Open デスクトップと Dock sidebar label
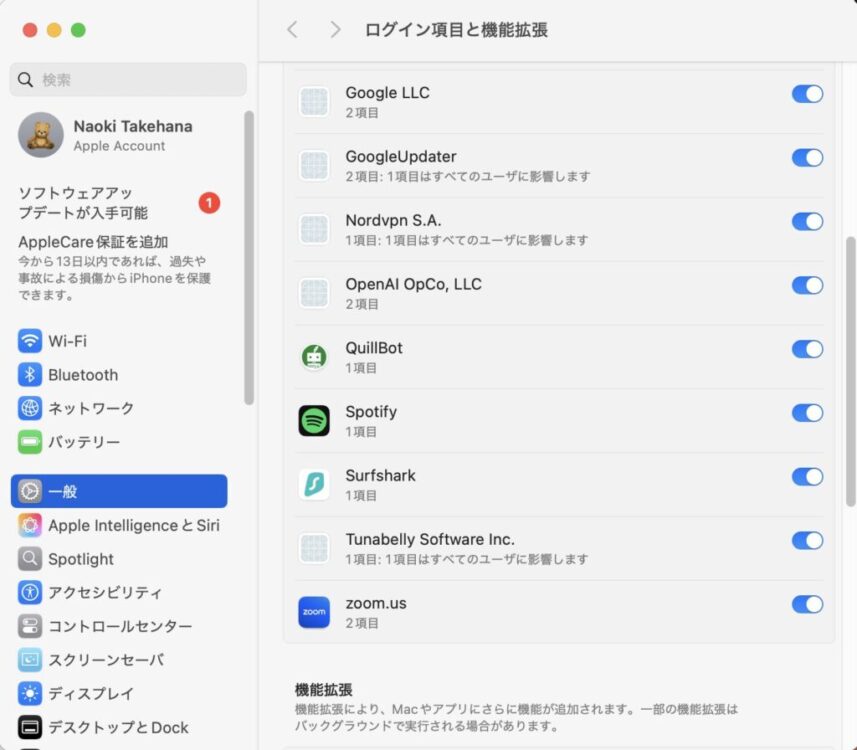The width and height of the screenshot is (857, 750). tap(119, 727)
